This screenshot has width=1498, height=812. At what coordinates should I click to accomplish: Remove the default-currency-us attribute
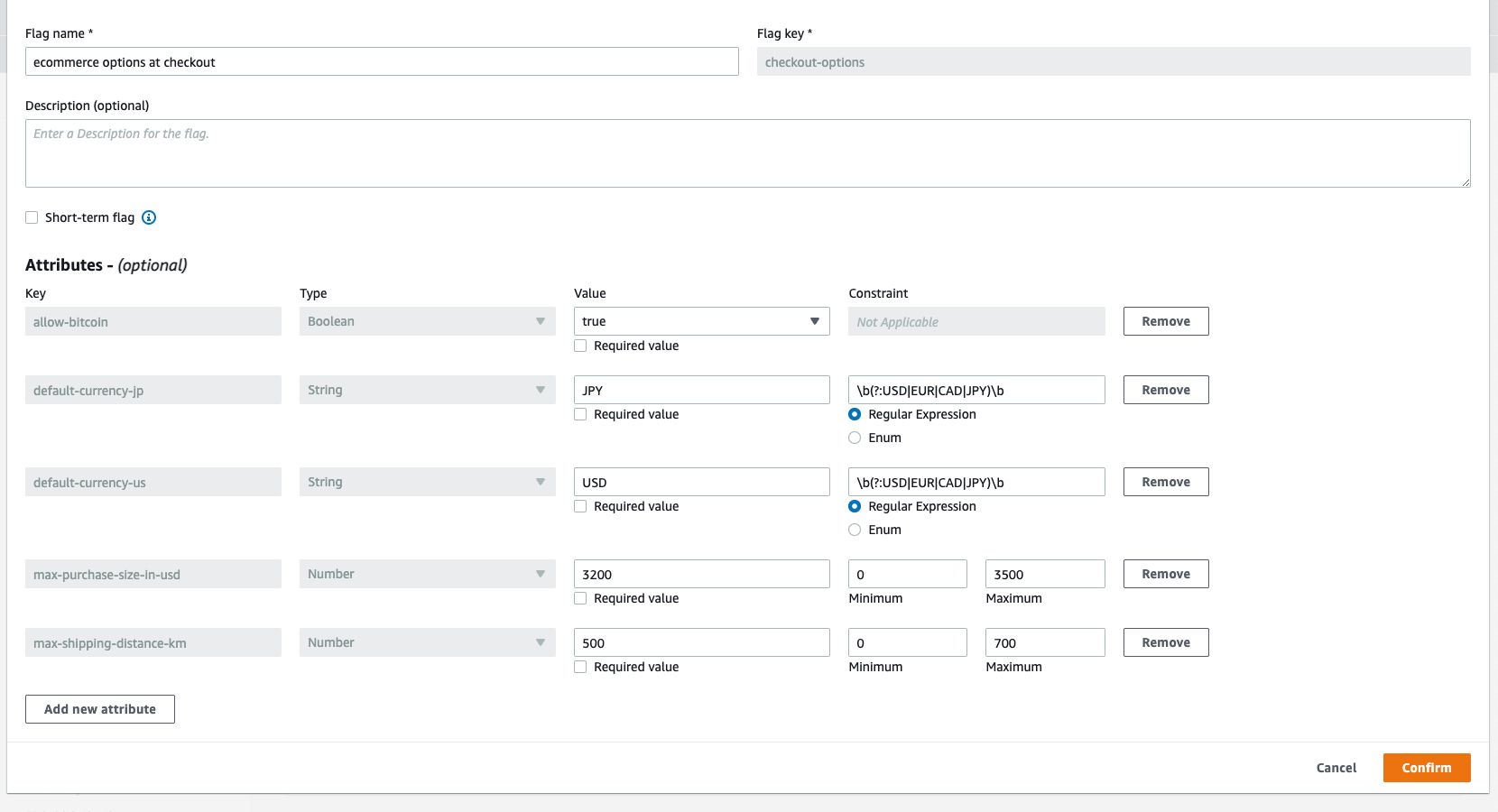(x=1166, y=482)
